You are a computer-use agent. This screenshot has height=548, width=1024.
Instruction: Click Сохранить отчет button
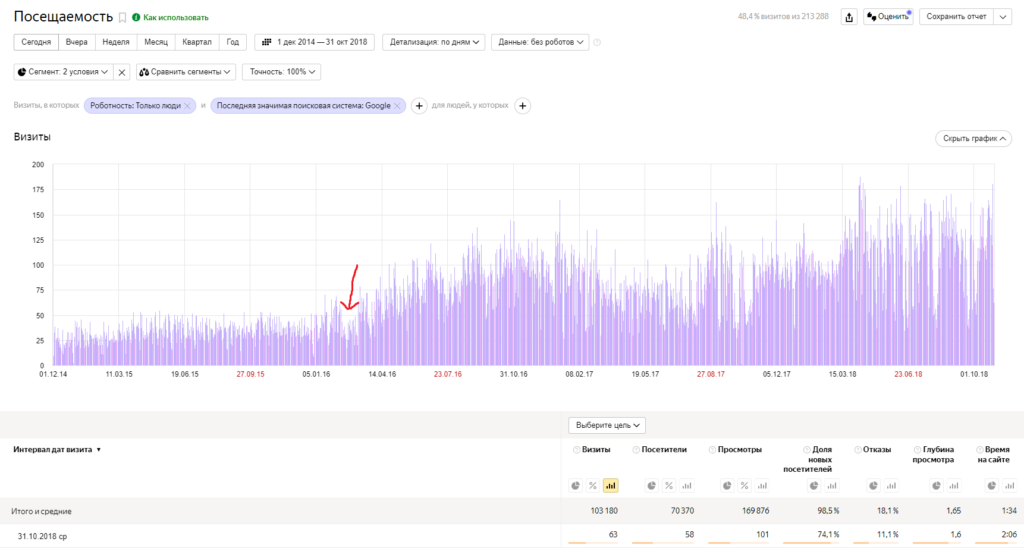click(956, 17)
